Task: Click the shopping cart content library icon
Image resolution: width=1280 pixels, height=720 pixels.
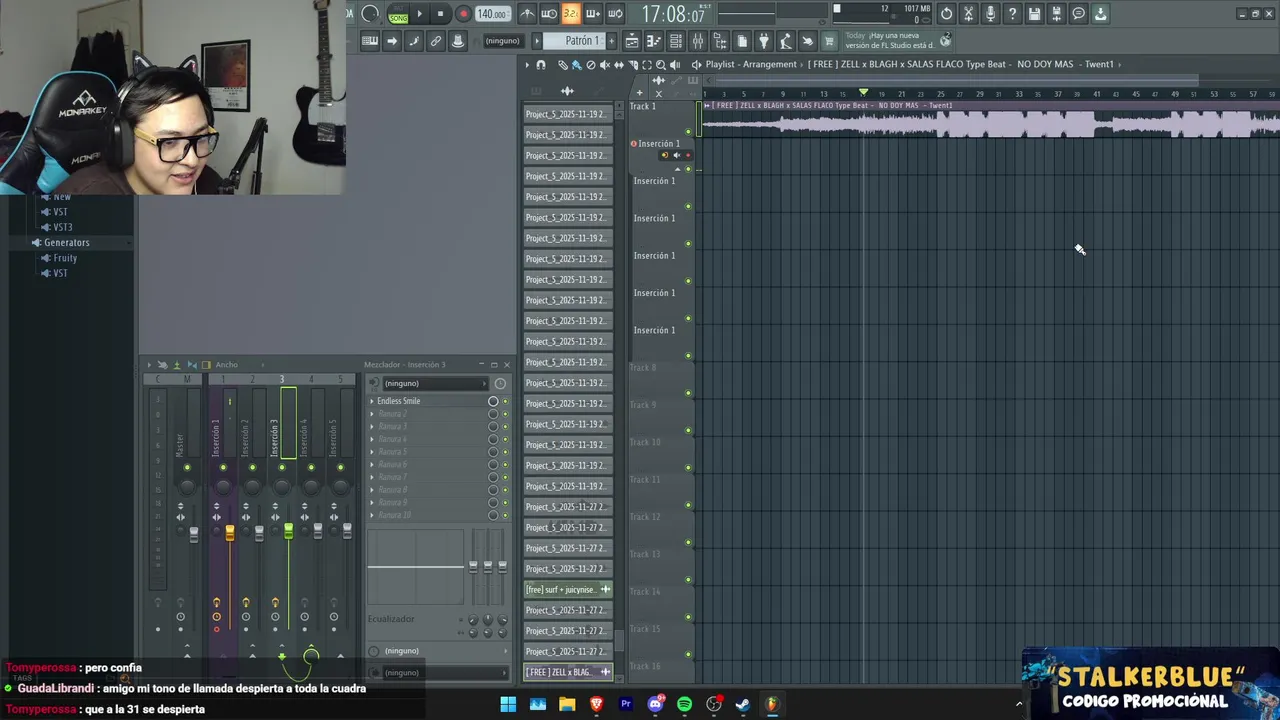Action: tap(829, 41)
